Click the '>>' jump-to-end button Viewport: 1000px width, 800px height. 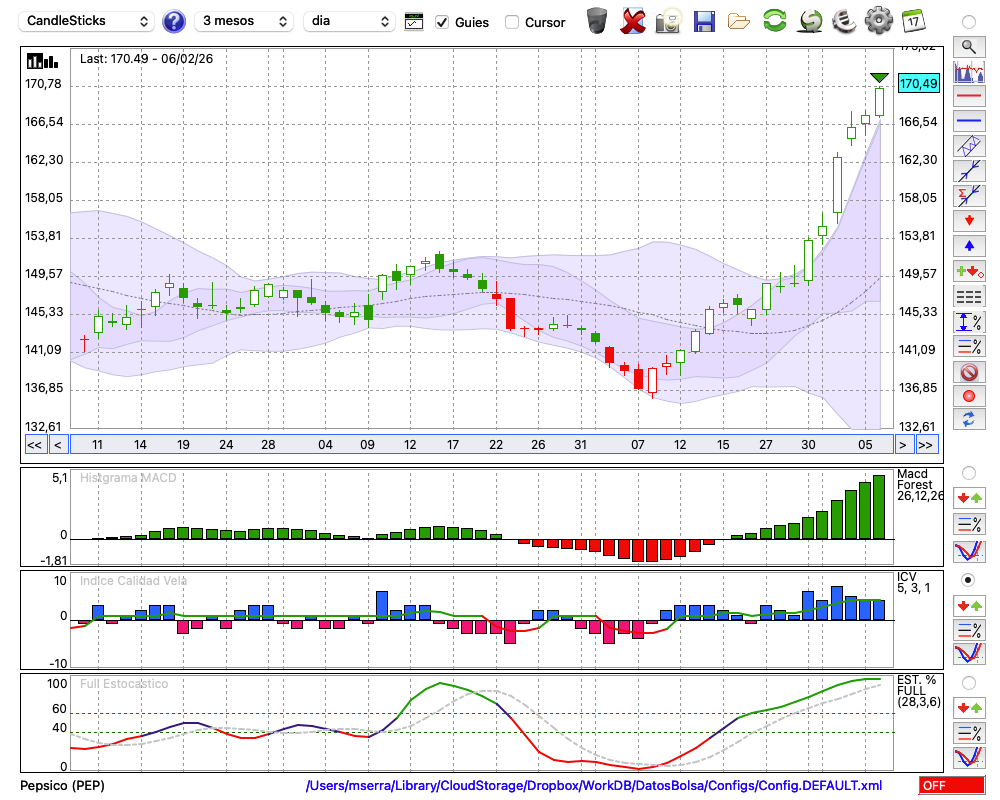(926, 445)
